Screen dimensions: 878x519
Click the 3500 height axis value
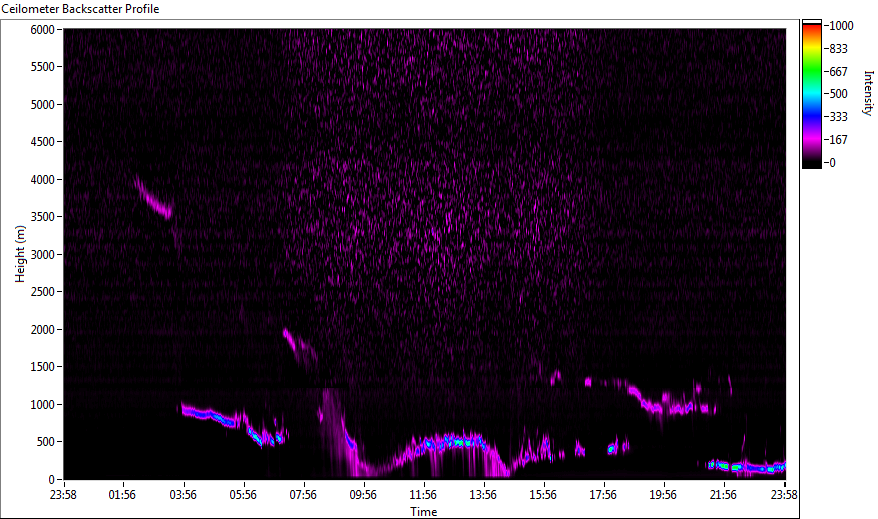click(43, 217)
